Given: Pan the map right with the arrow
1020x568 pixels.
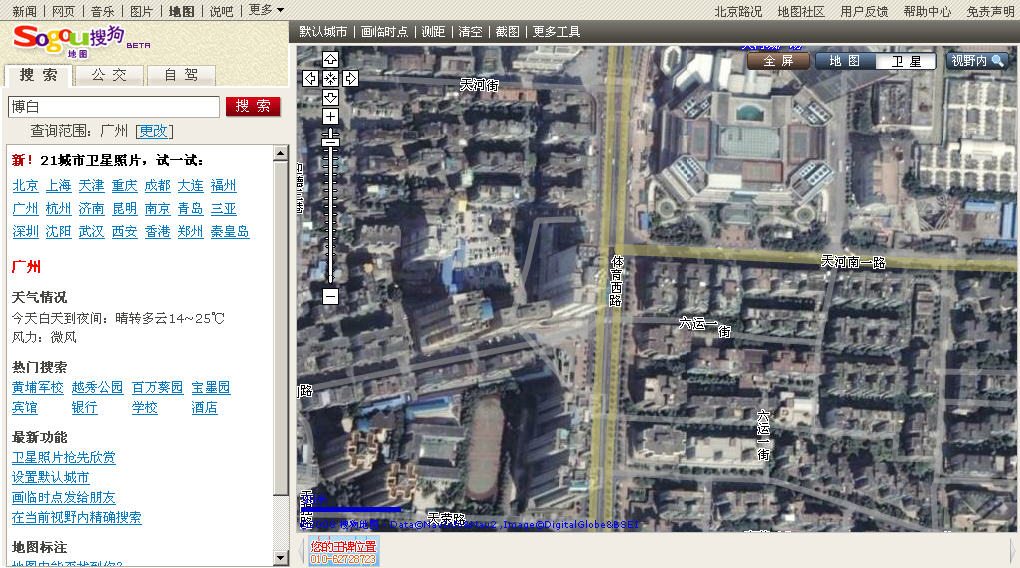Looking at the screenshot, I should pos(351,79).
